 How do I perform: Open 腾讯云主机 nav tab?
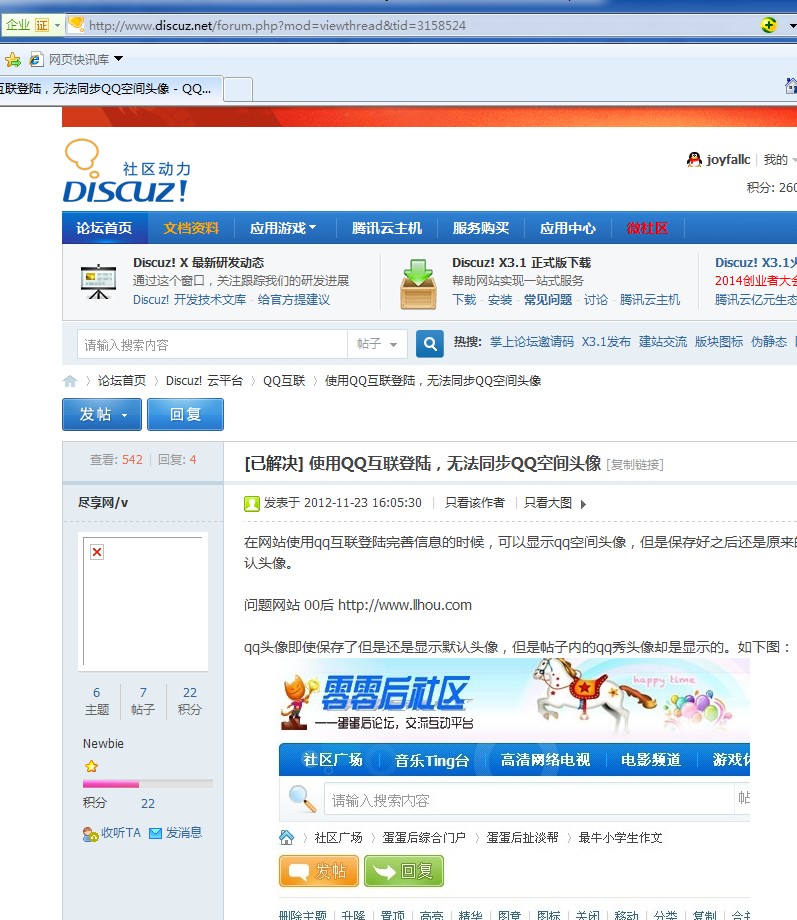point(387,228)
